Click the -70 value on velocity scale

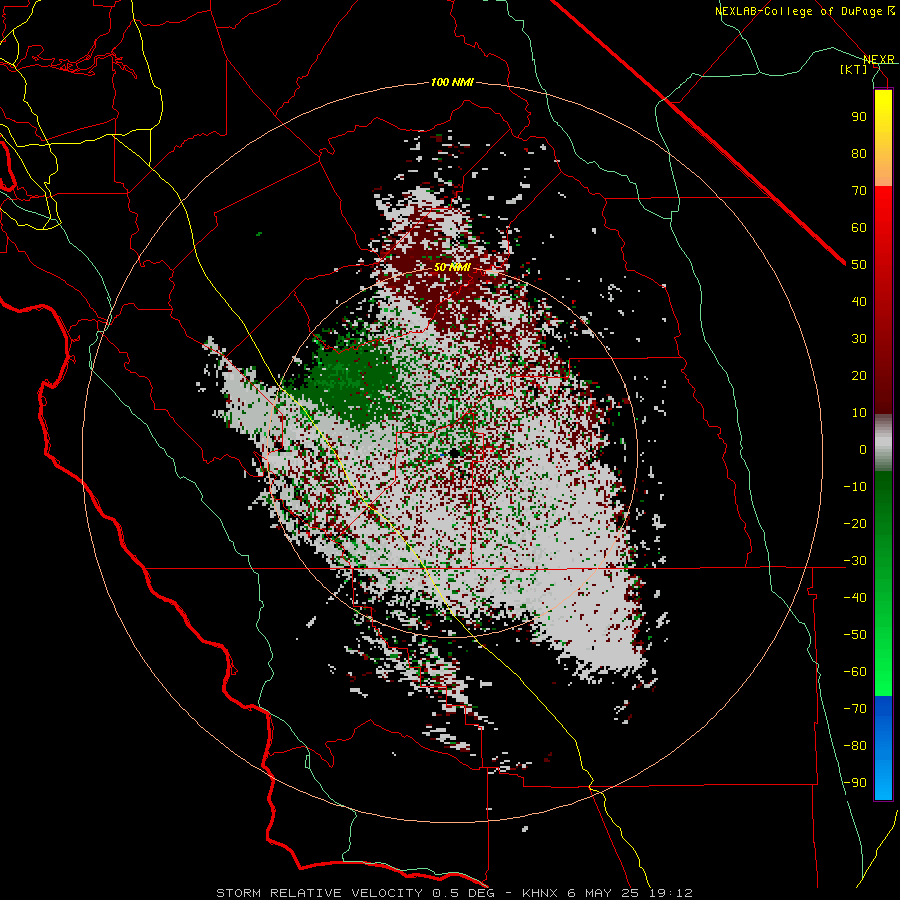(x=855, y=709)
